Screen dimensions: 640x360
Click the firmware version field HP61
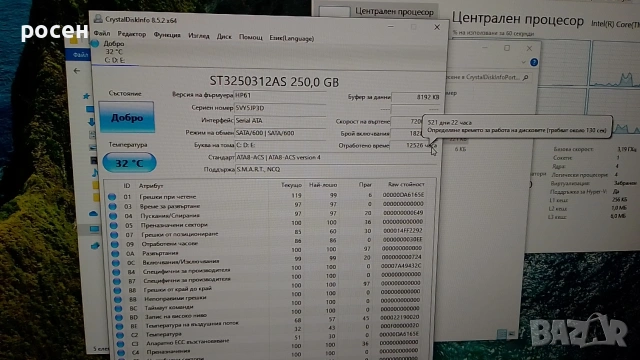280,96
